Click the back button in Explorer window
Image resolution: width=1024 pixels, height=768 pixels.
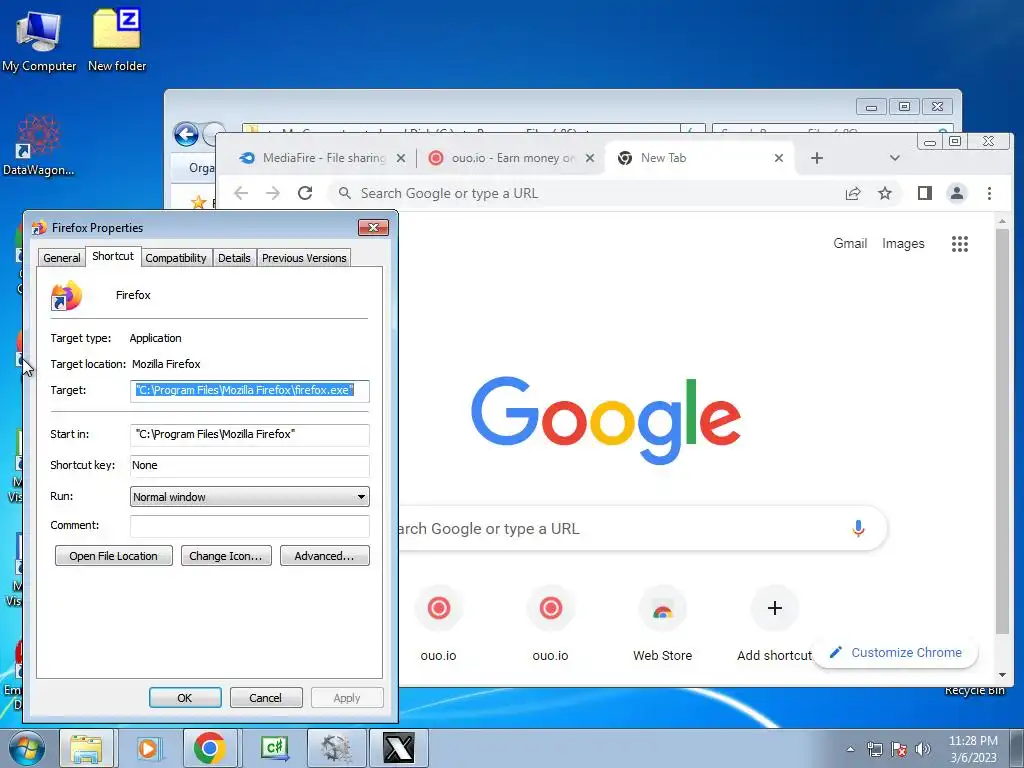point(186,135)
